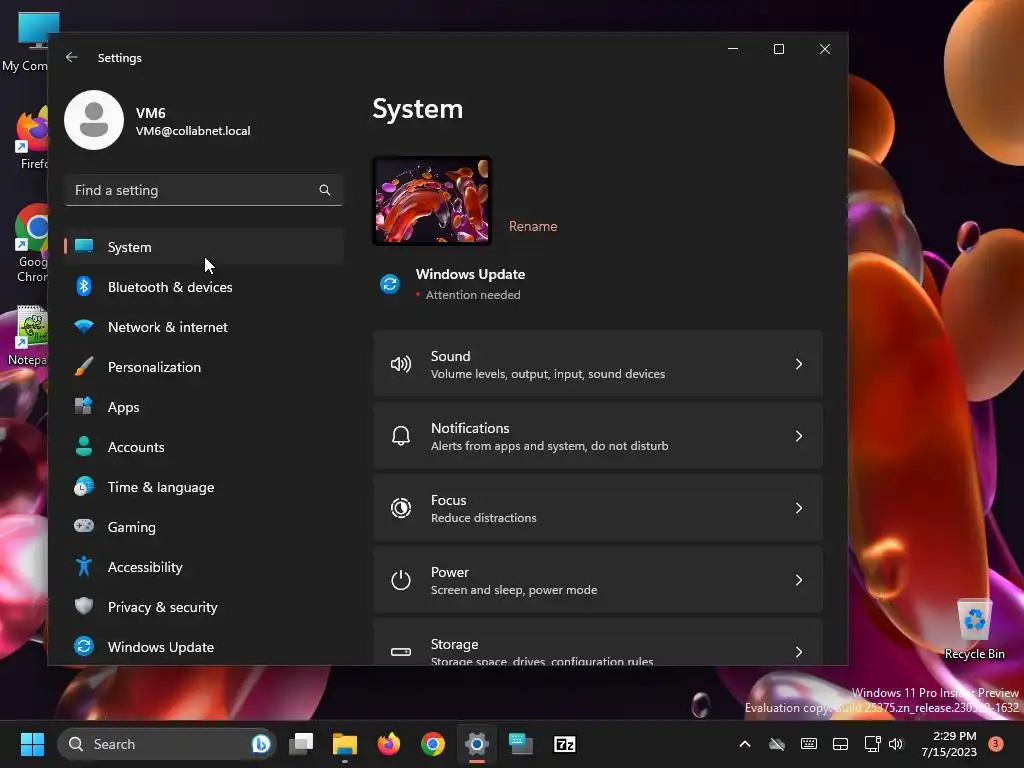Click Sound description 'Volume levels, output, input'

[548, 374]
